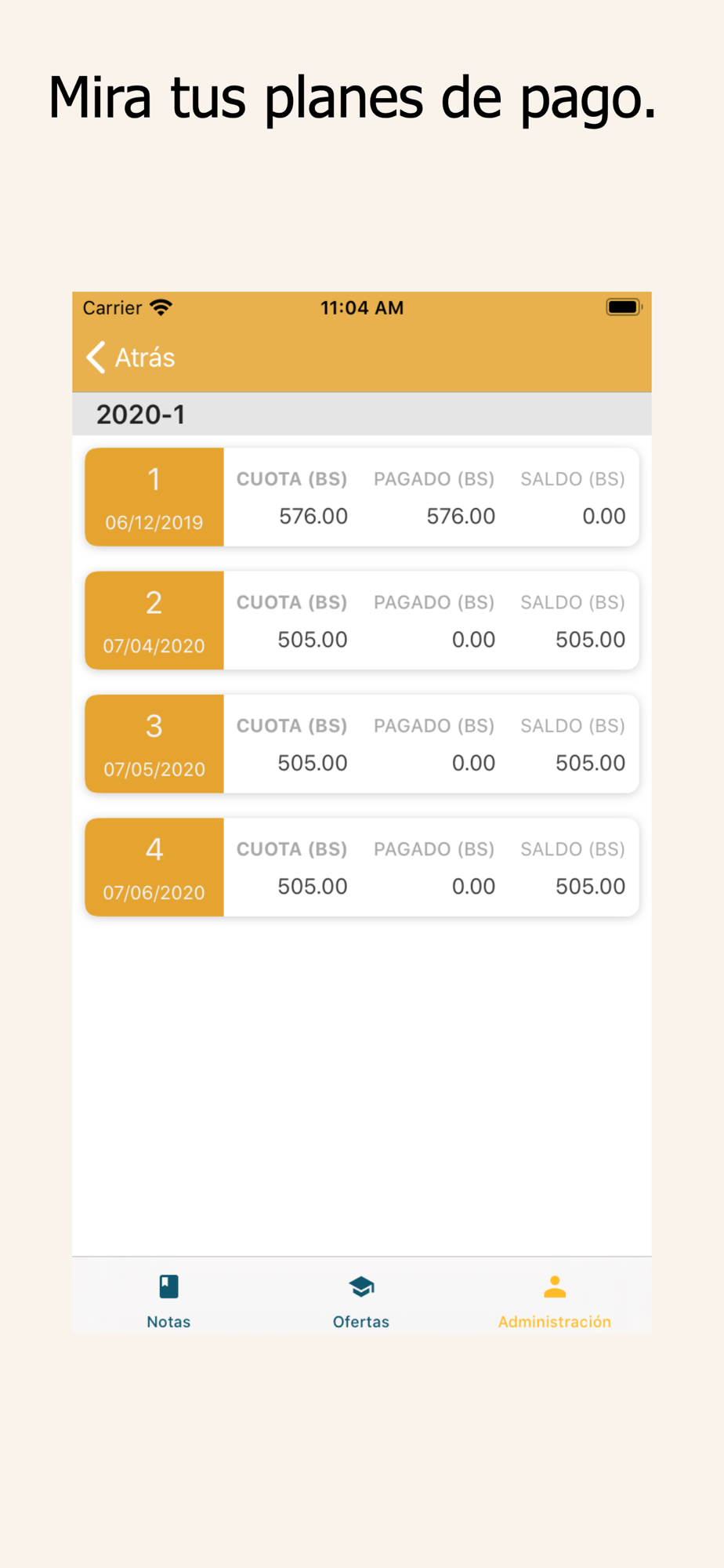Viewport: 724px width, 1568px height.
Task: Open installment 1 dated 06/12/2019
Action: pos(362,497)
